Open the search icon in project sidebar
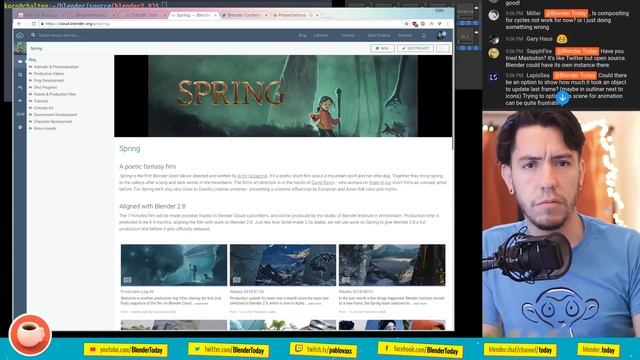 (20, 75)
